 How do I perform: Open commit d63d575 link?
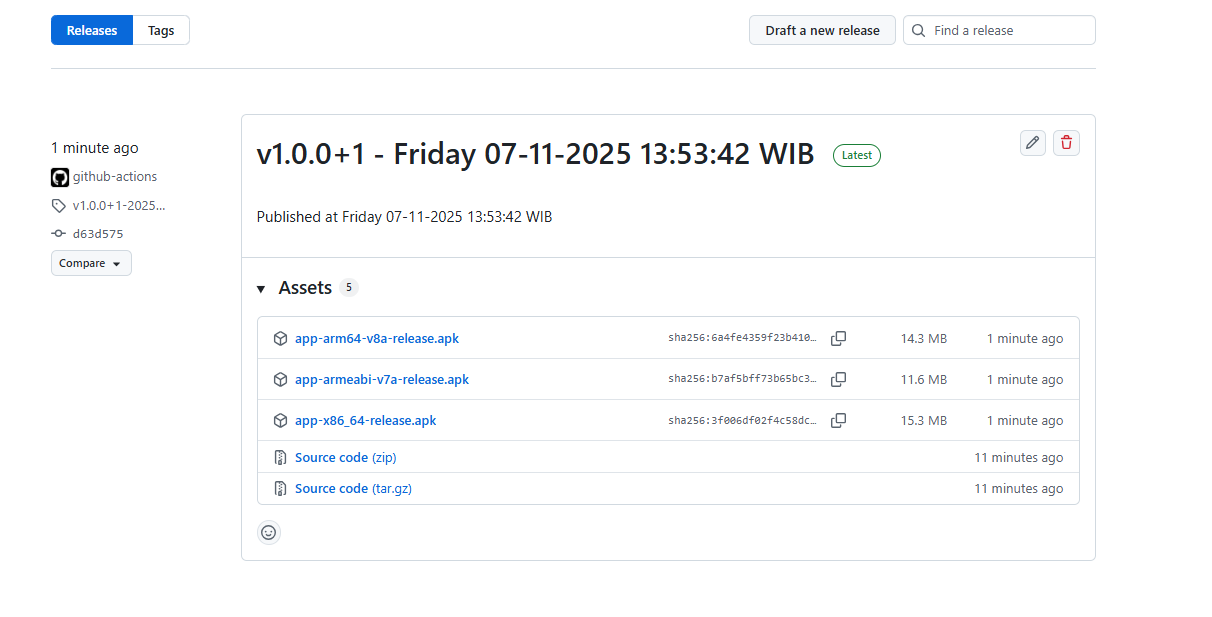pyautogui.click(x=98, y=234)
